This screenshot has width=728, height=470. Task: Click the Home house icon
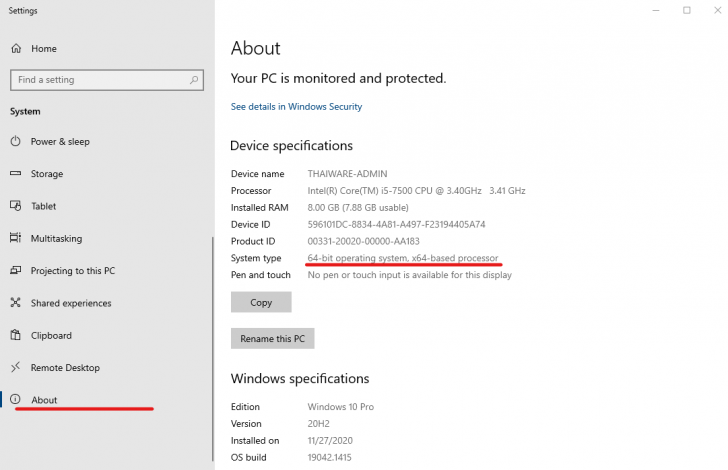tap(16, 48)
